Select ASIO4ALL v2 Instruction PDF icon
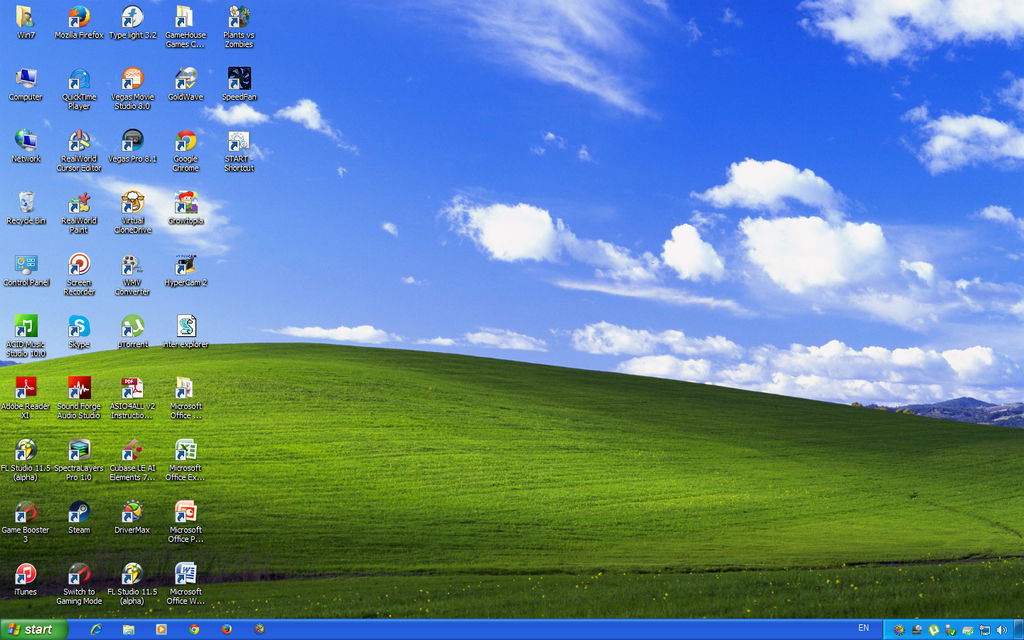 tap(133, 398)
